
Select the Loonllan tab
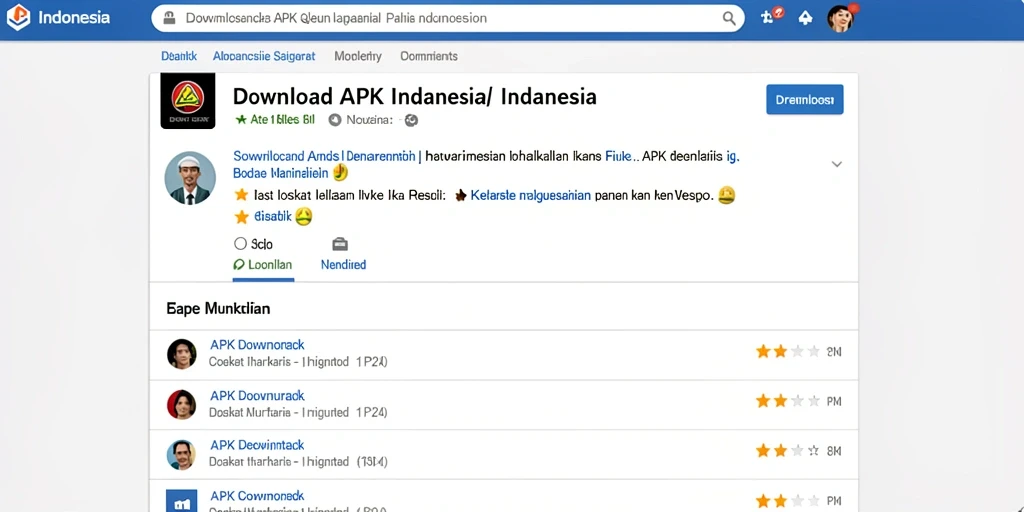click(263, 265)
